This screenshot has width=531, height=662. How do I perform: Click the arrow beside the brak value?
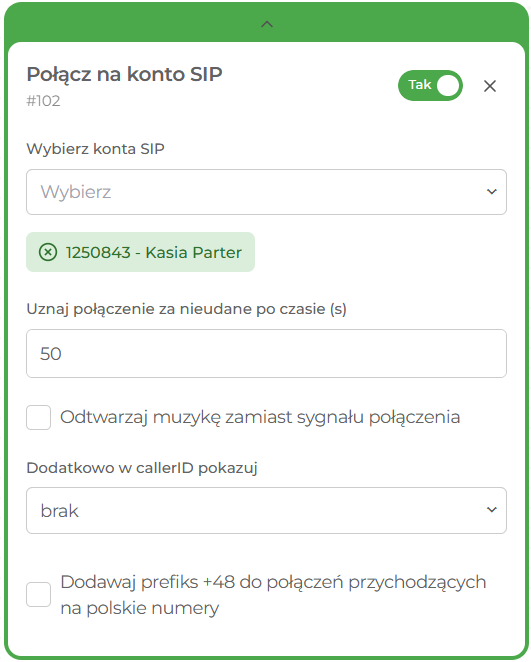point(492,510)
